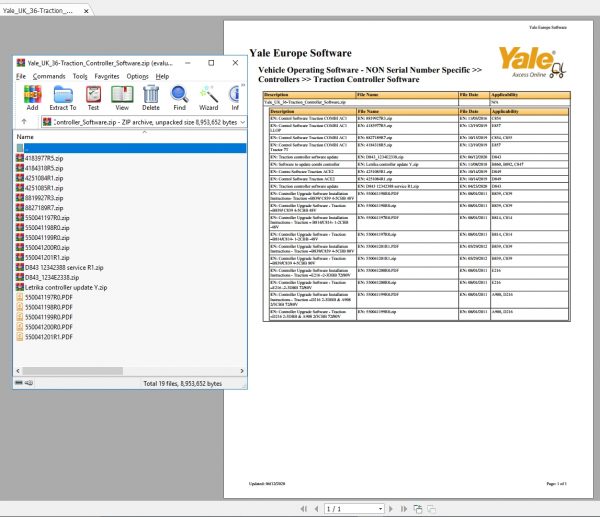The width and height of the screenshot is (600, 517).
Task: Click the 'Total 19 files' status bar text
Action: (x=183, y=383)
